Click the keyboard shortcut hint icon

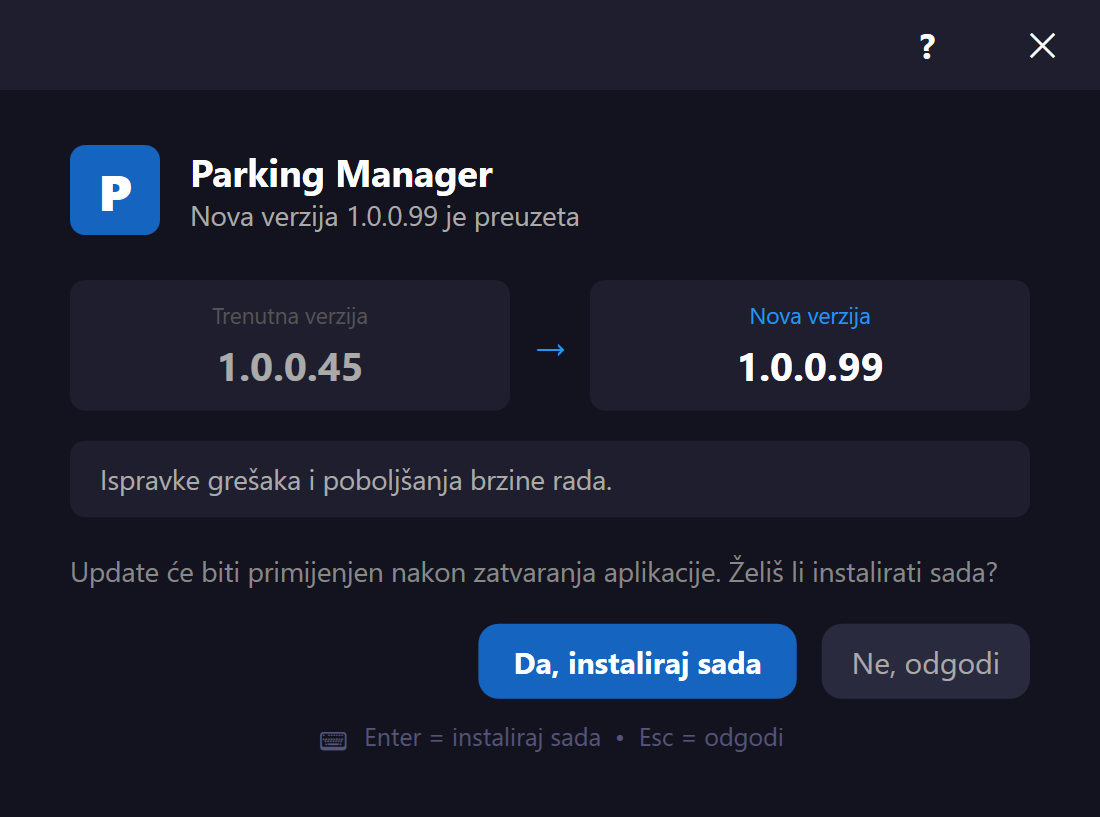(x=333, y=740)
